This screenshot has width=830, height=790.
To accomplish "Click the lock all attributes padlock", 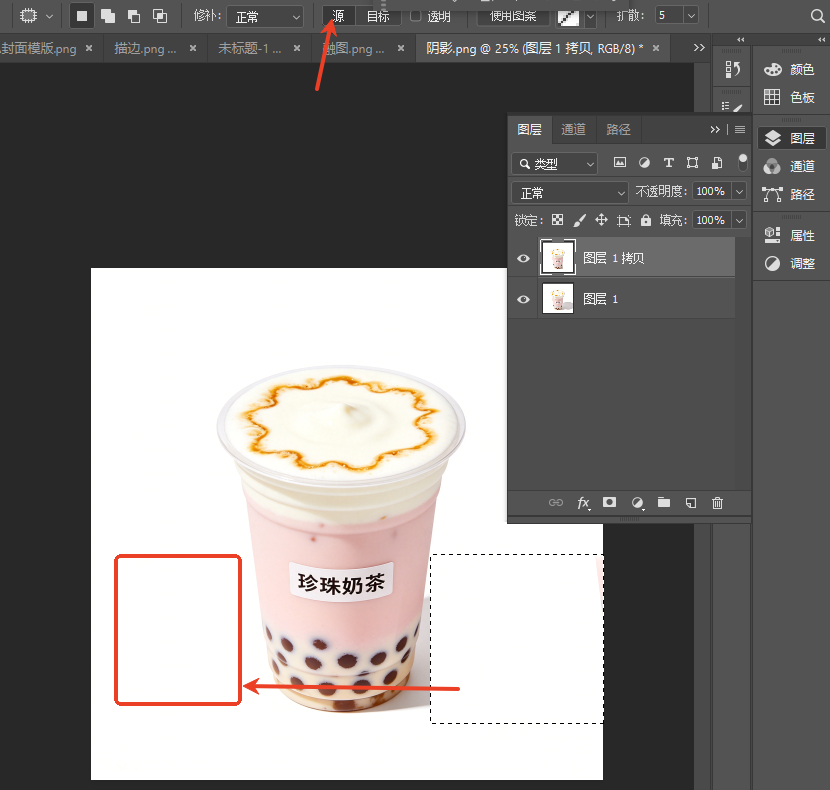I will (x=646, y=220).
